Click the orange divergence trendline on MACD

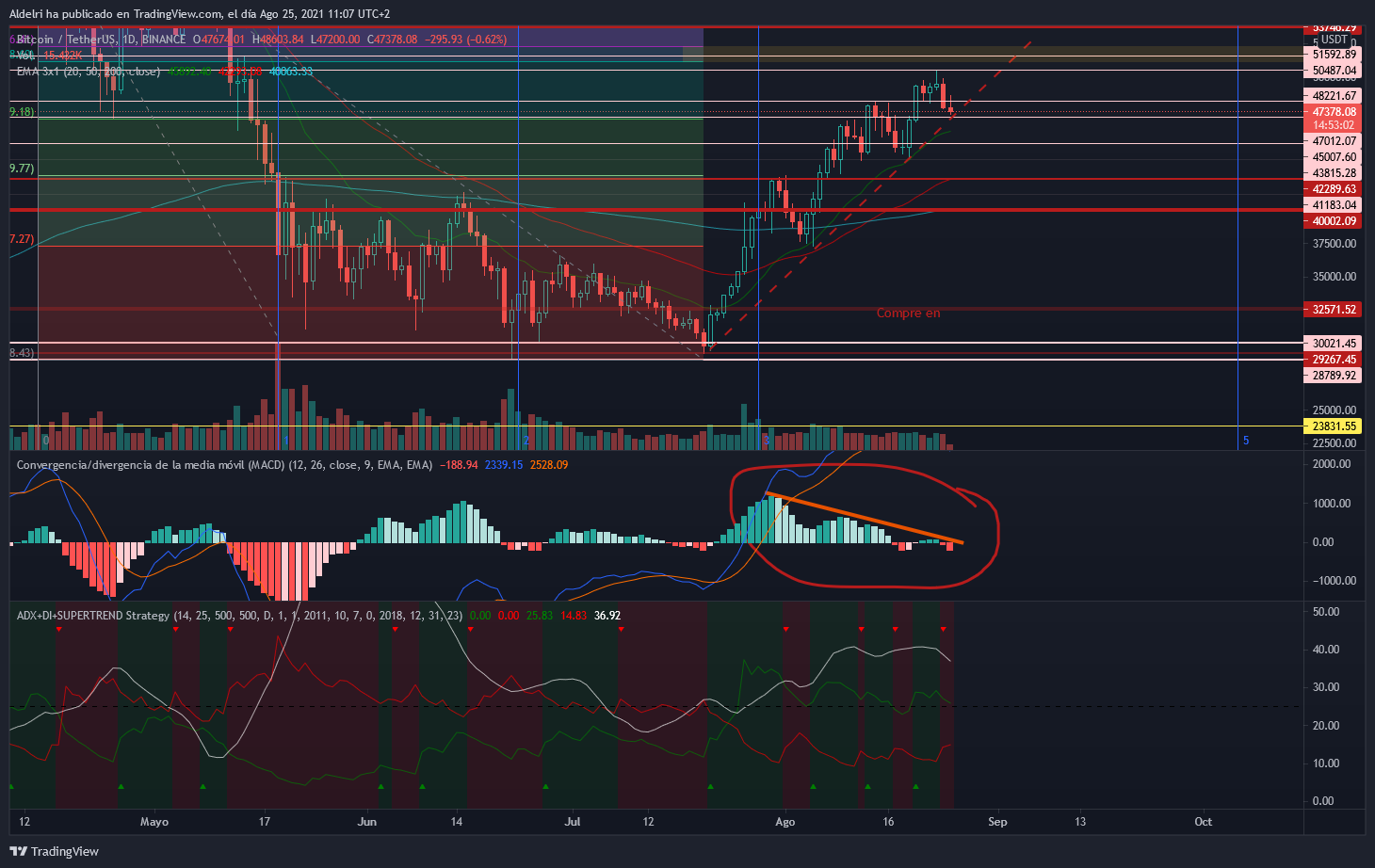(862, 519)
